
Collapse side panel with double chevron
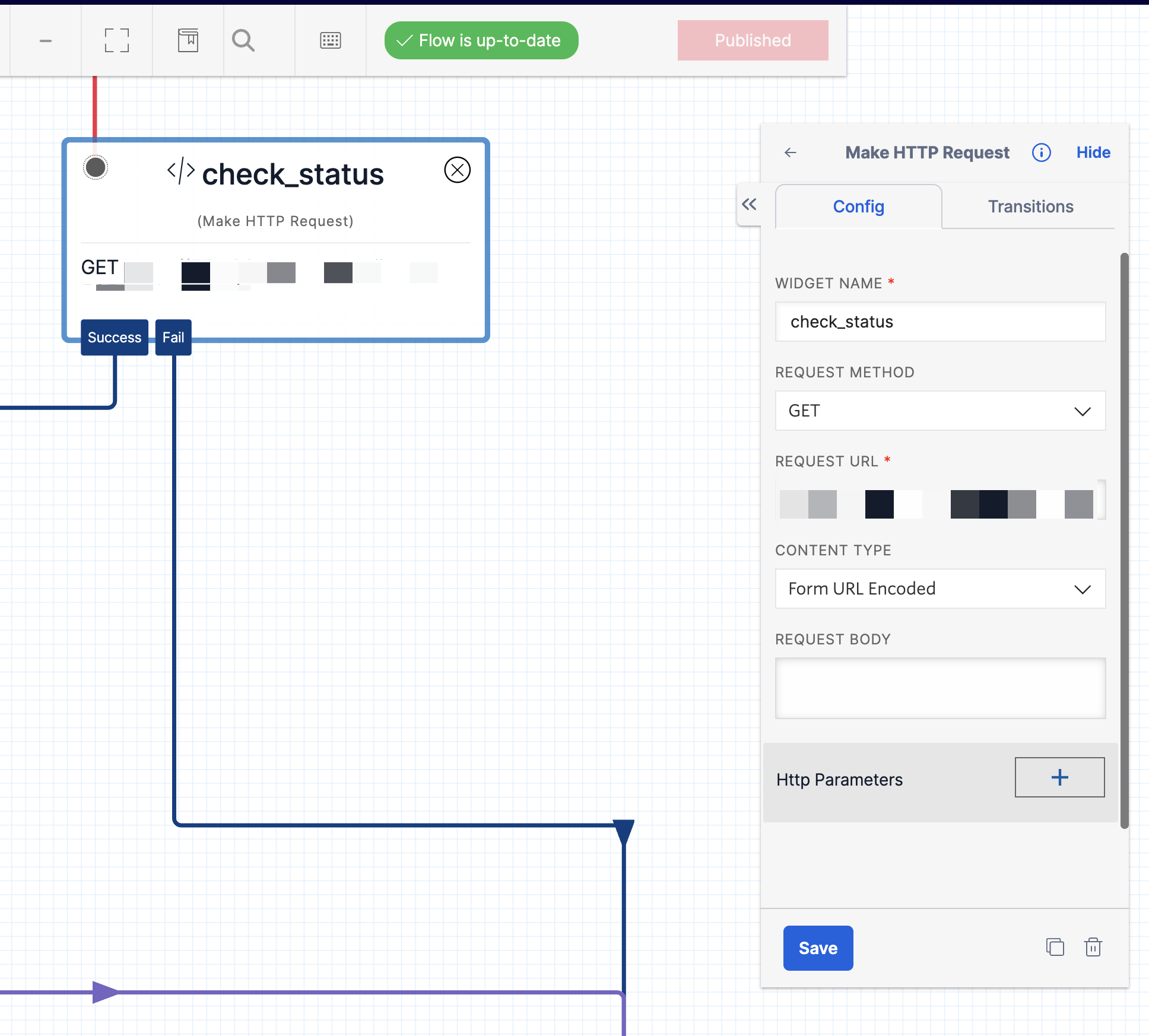point(749,205)
